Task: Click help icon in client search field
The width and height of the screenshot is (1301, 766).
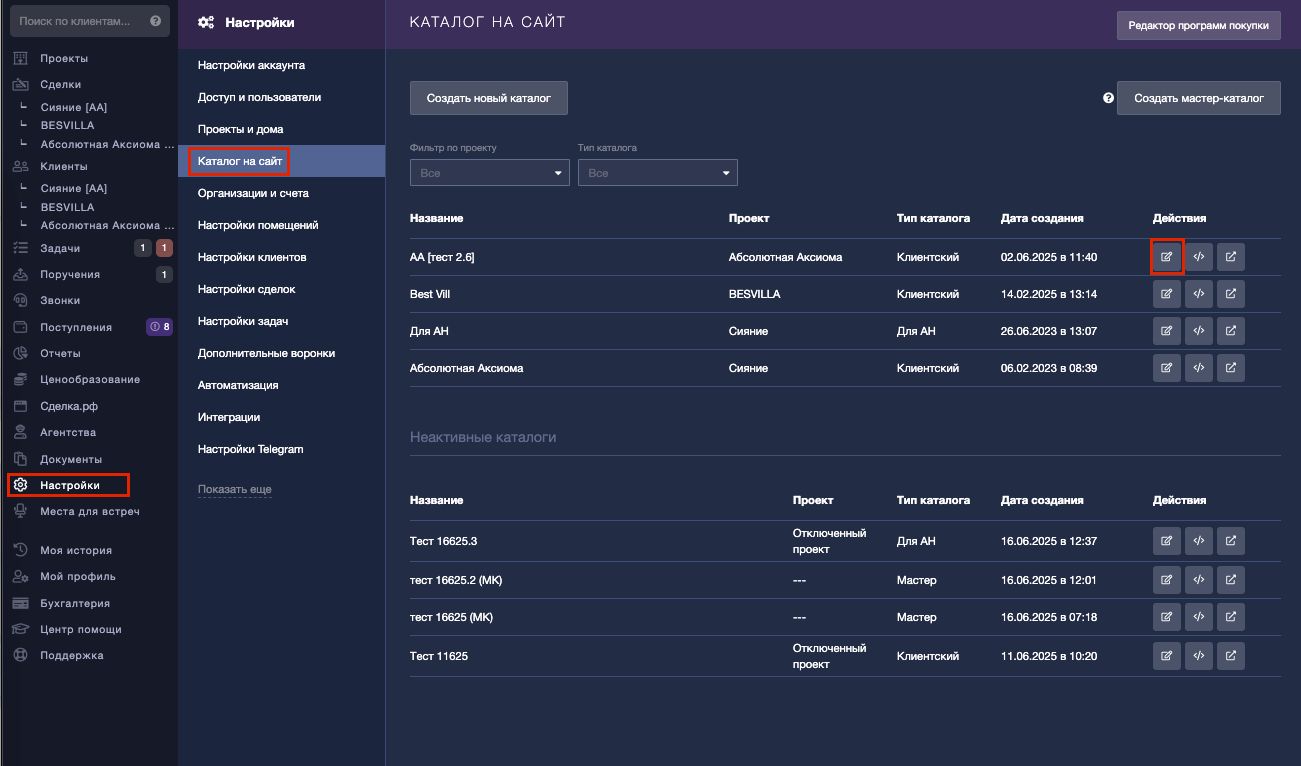Action: [155, 21]
